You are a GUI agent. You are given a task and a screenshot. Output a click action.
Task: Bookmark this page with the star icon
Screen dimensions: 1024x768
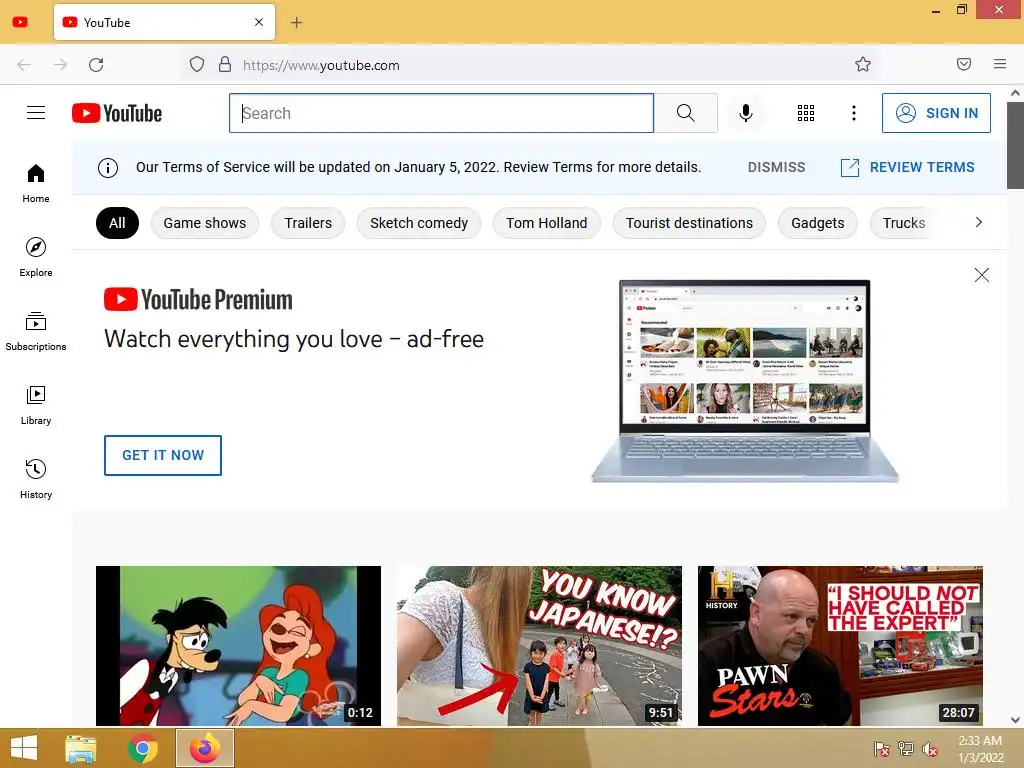point(863,64)
